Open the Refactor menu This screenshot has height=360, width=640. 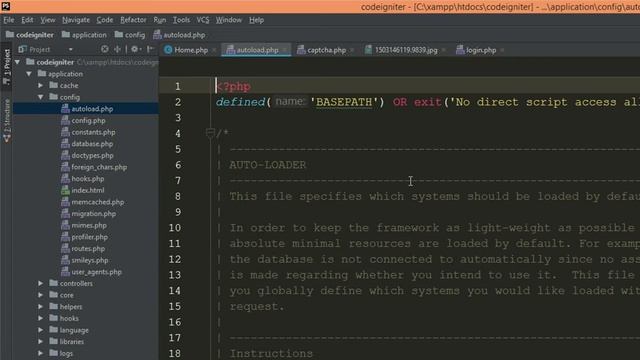pyautogui.click(x=133, y=20)
